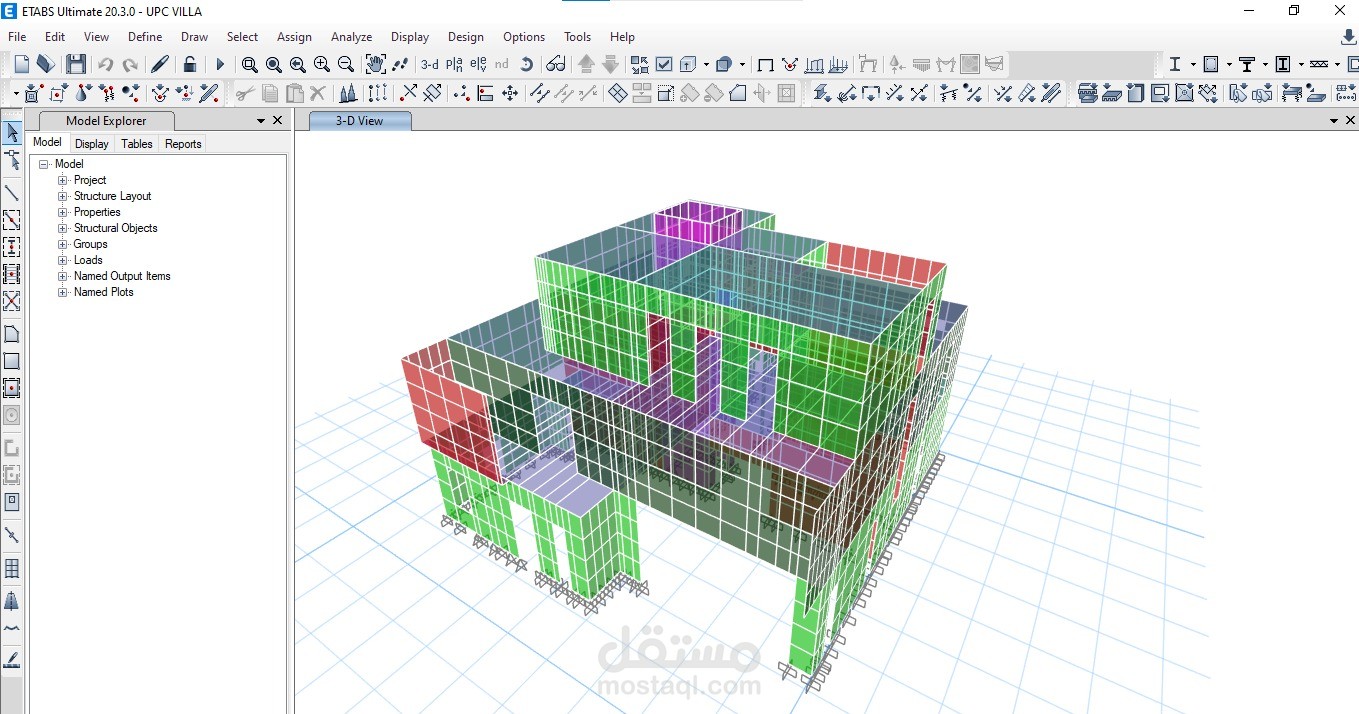Click the Move Joints/Frames/Shells arrows icon

click(510, 93)
